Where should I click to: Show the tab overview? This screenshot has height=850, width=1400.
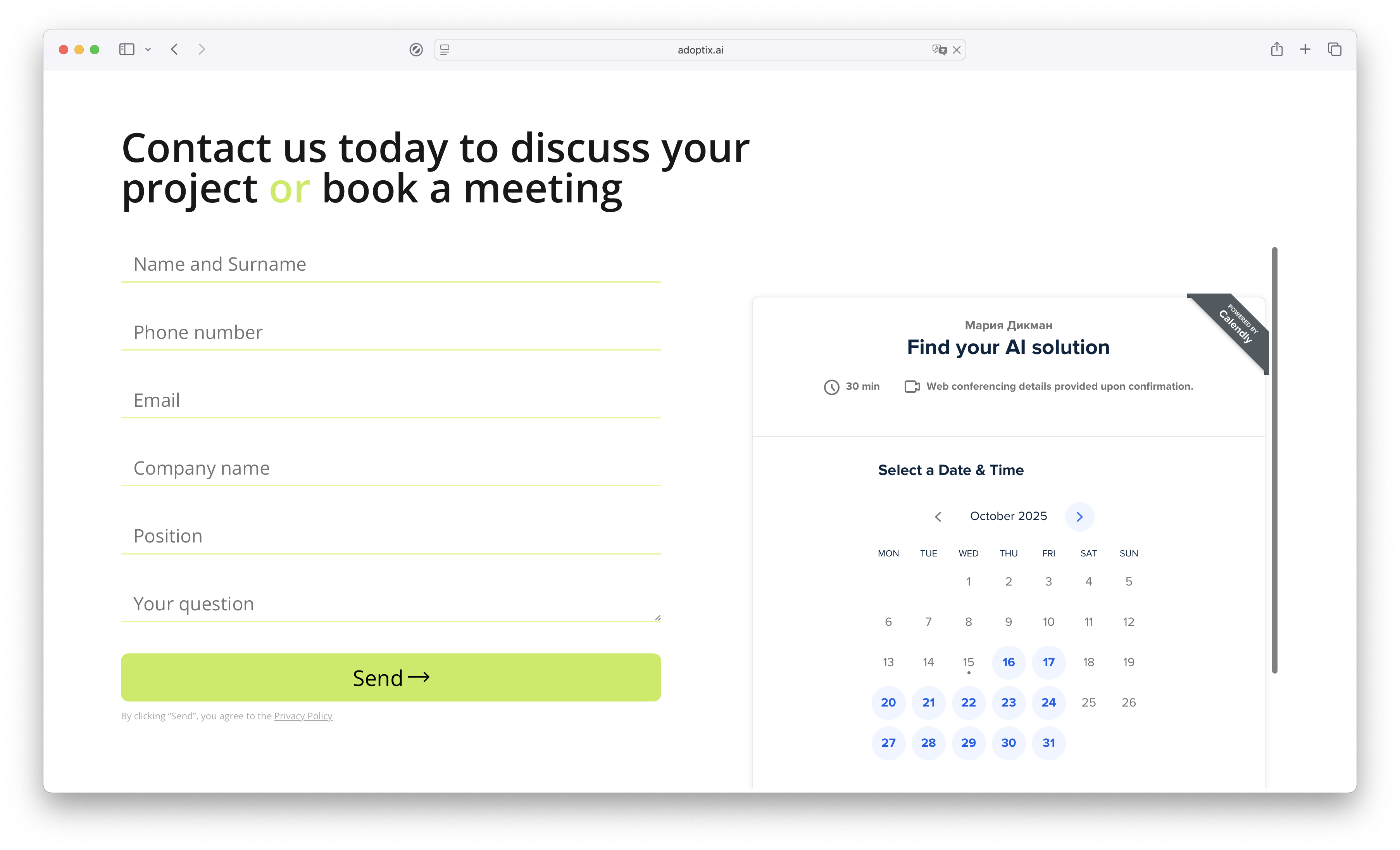click(x=1334, y=50)
